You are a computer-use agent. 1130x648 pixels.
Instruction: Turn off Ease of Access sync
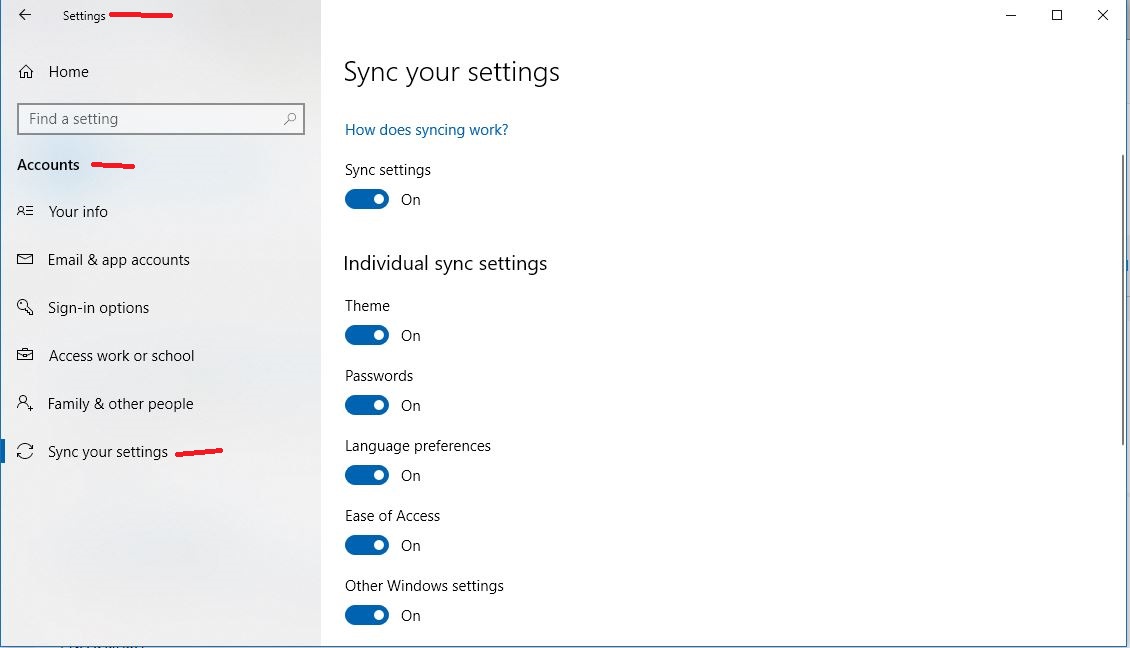point(367,545)
